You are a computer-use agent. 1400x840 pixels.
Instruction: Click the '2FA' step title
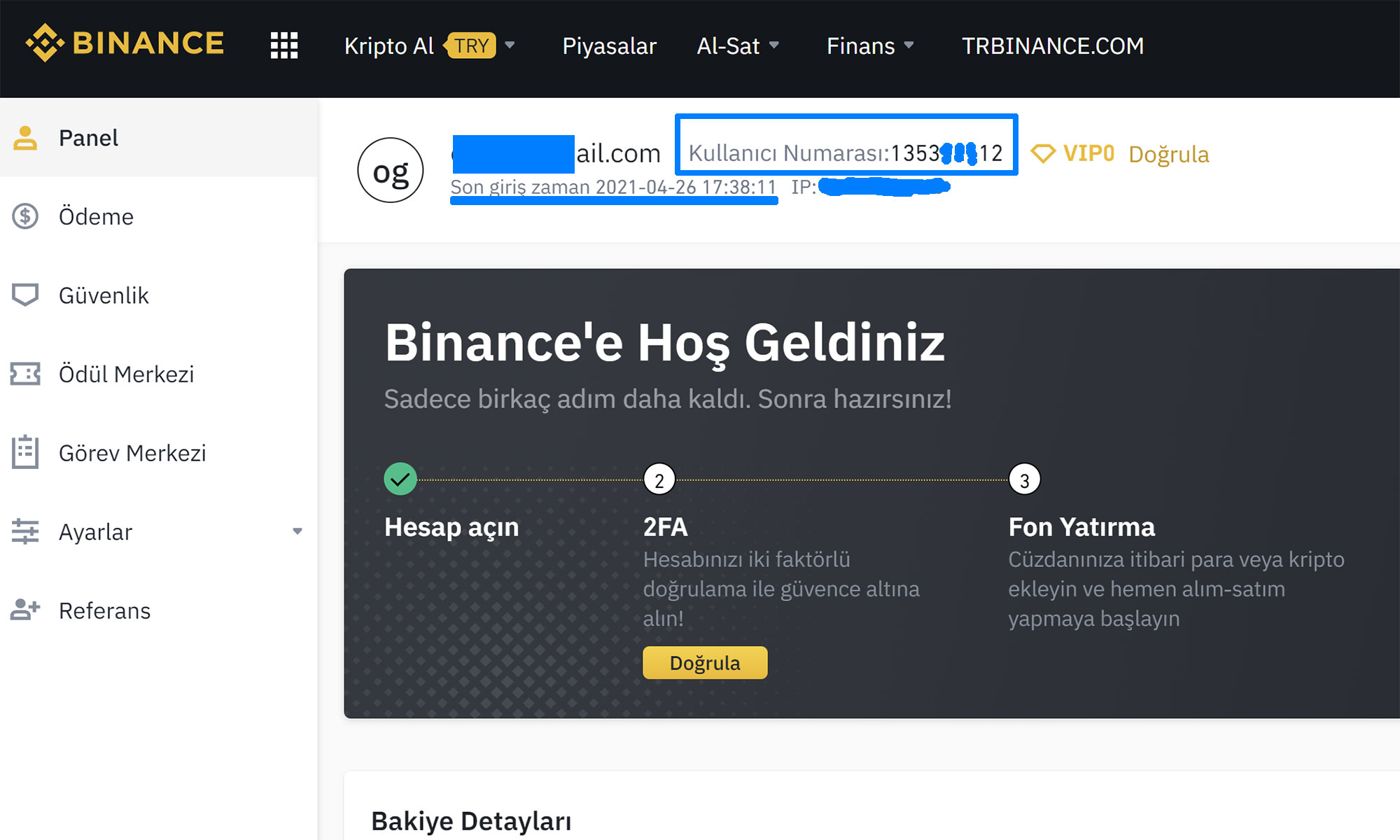[x=666, y=526]
